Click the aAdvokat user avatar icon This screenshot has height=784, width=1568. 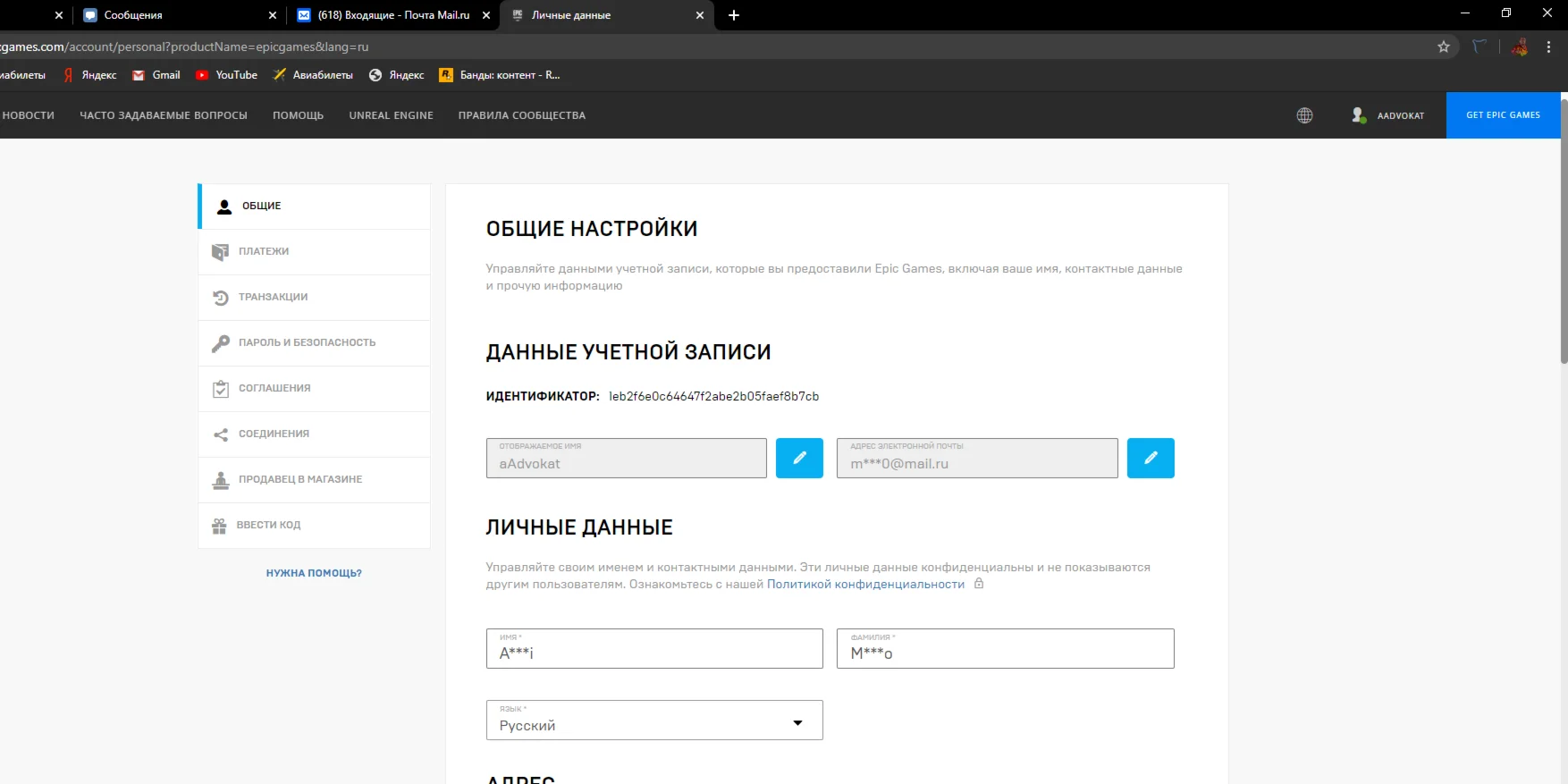point(1359,115)
